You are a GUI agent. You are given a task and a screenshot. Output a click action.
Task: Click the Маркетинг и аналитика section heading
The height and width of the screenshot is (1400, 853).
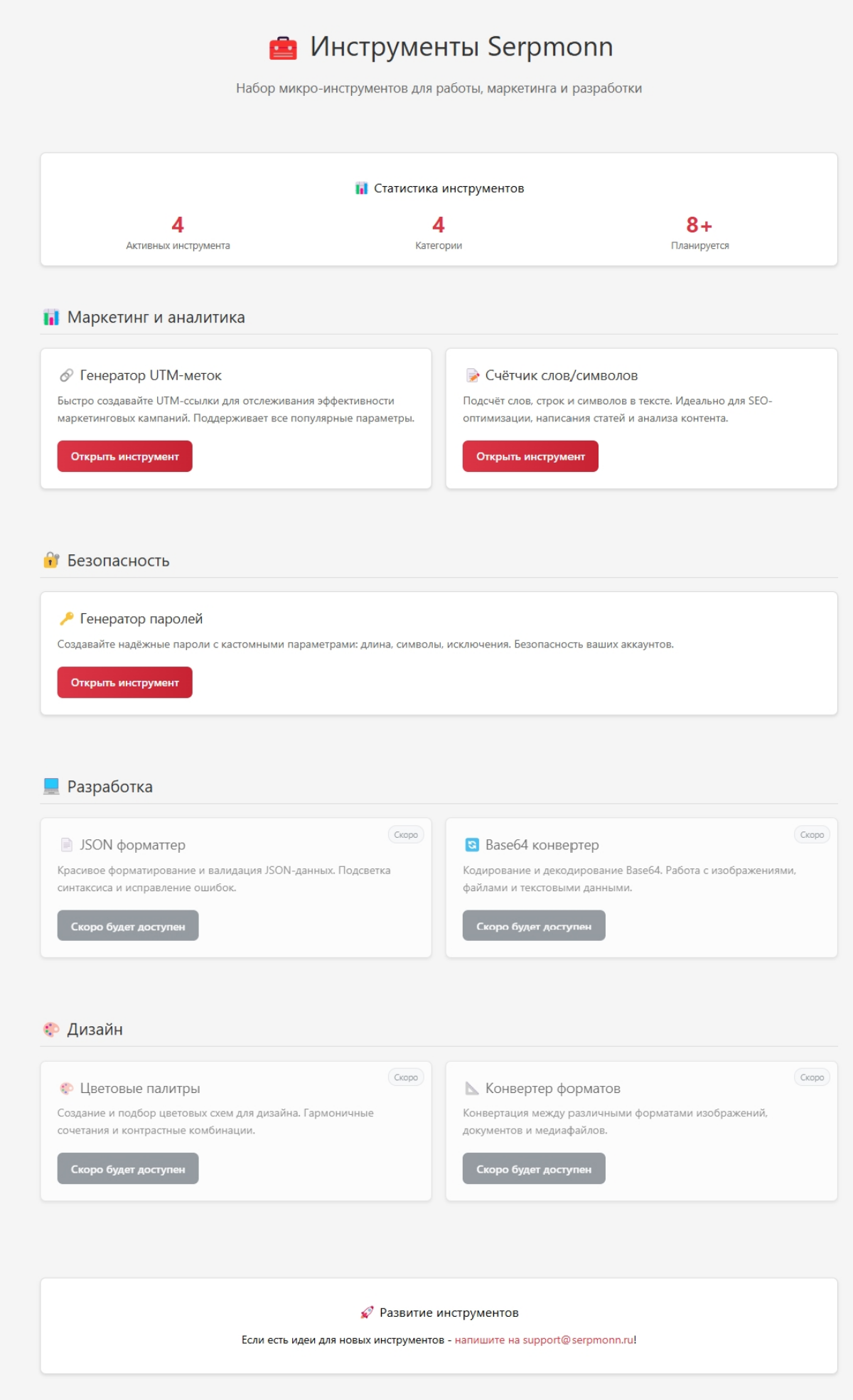tap(156, 318)
